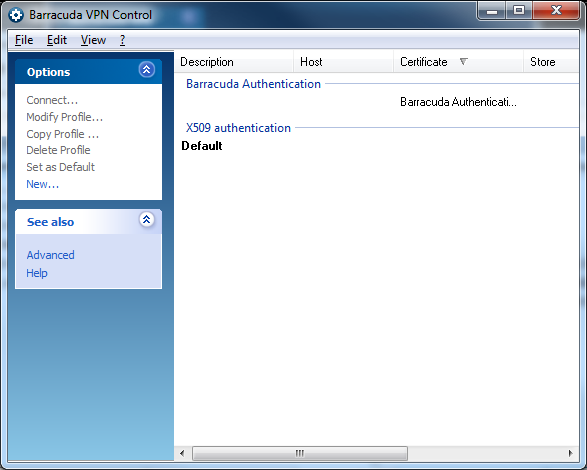Sort by the Description column header

pyautogui.click(x=234, y=62)
